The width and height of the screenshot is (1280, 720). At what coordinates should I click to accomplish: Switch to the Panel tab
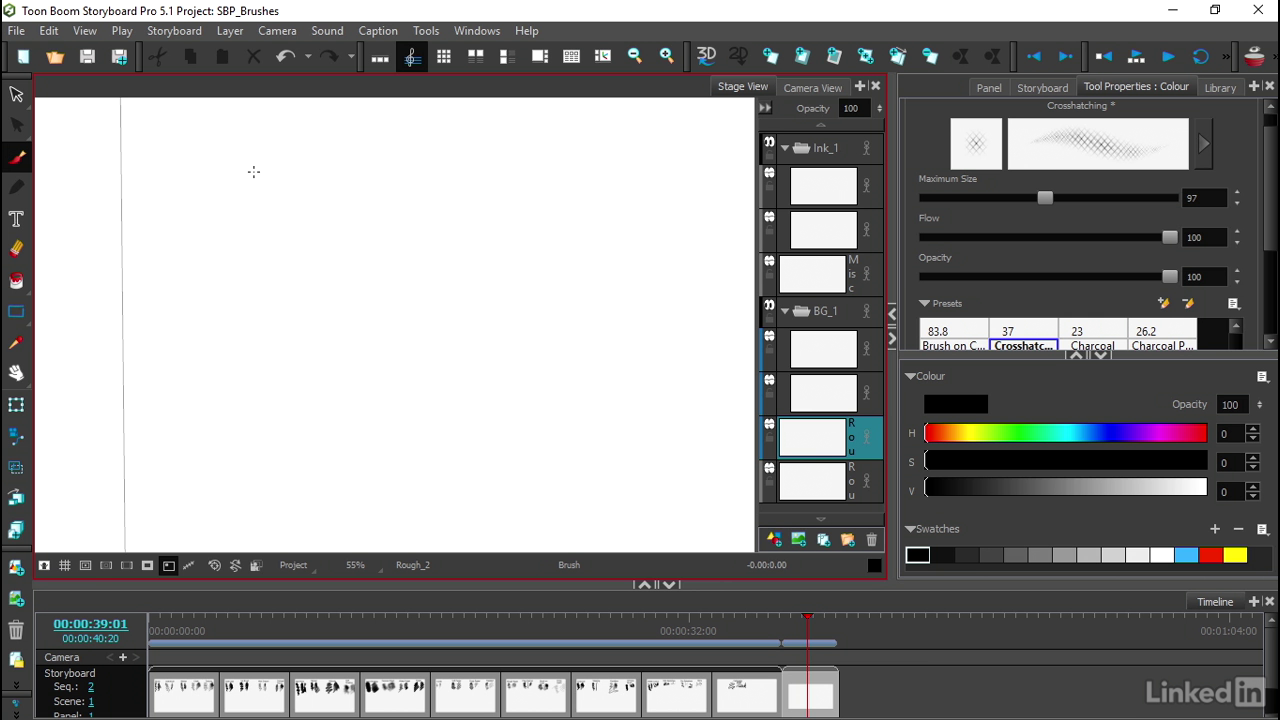coord(989,88)
